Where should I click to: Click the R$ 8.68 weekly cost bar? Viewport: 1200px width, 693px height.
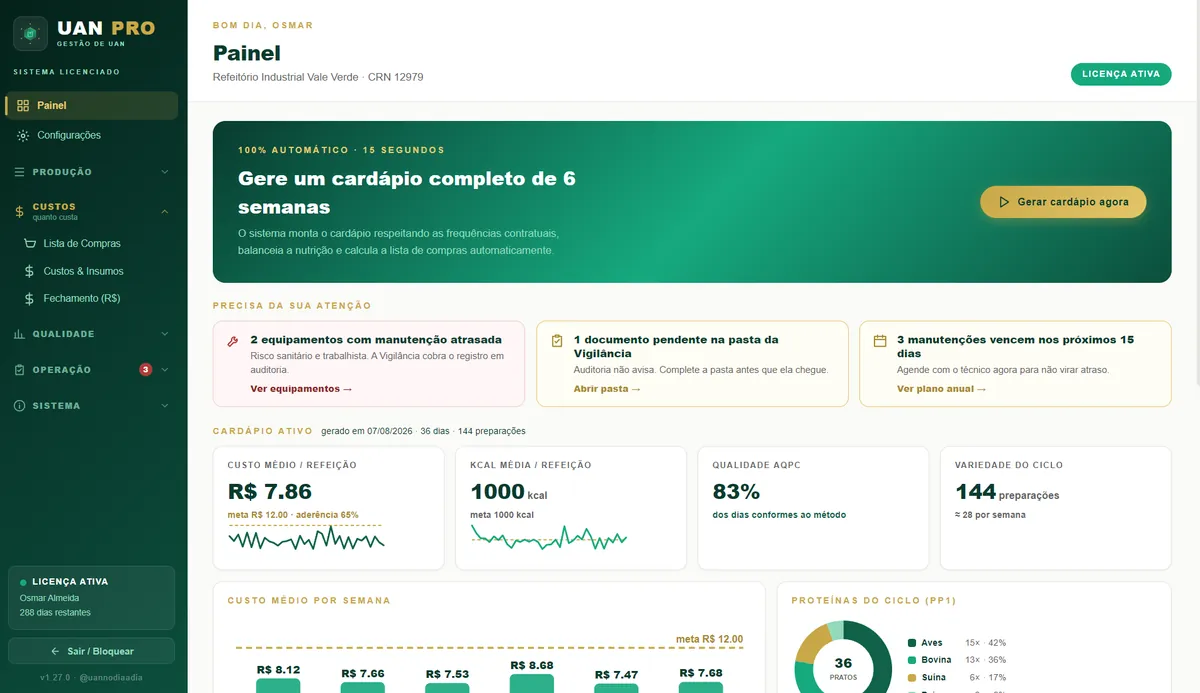click(x=532, y=684)
